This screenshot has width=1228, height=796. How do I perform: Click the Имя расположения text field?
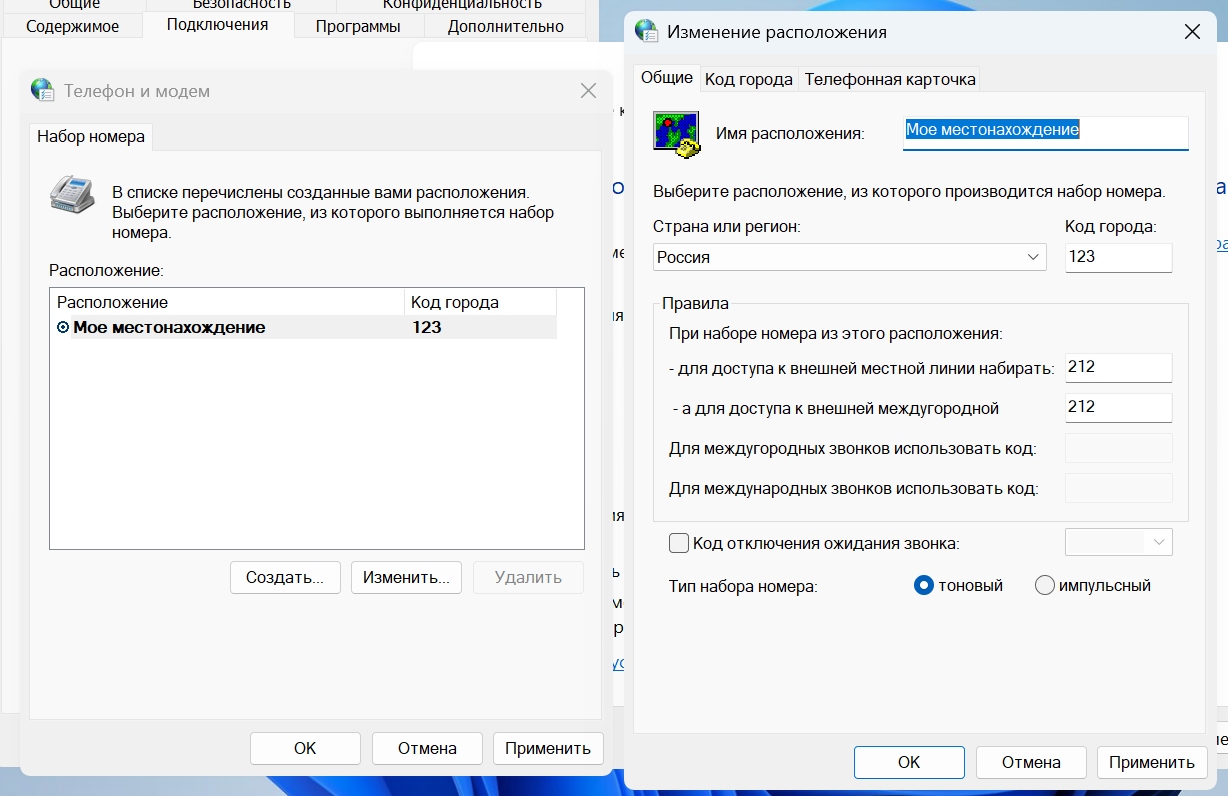[x=1045, y=130]
